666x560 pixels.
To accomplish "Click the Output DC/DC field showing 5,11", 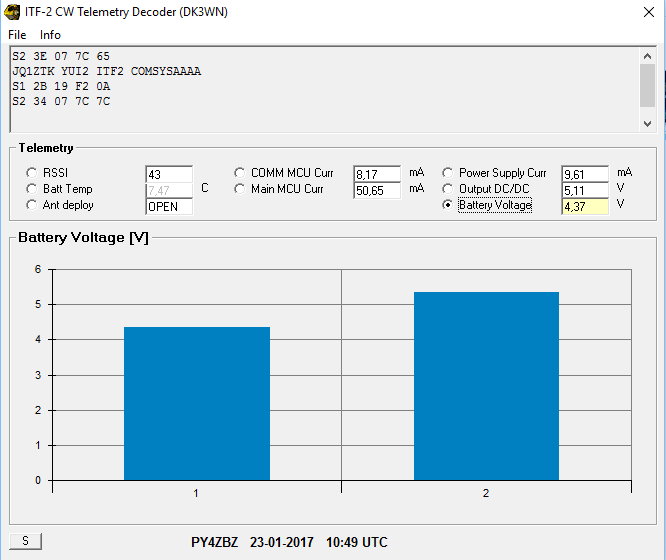I will (585, 190).
